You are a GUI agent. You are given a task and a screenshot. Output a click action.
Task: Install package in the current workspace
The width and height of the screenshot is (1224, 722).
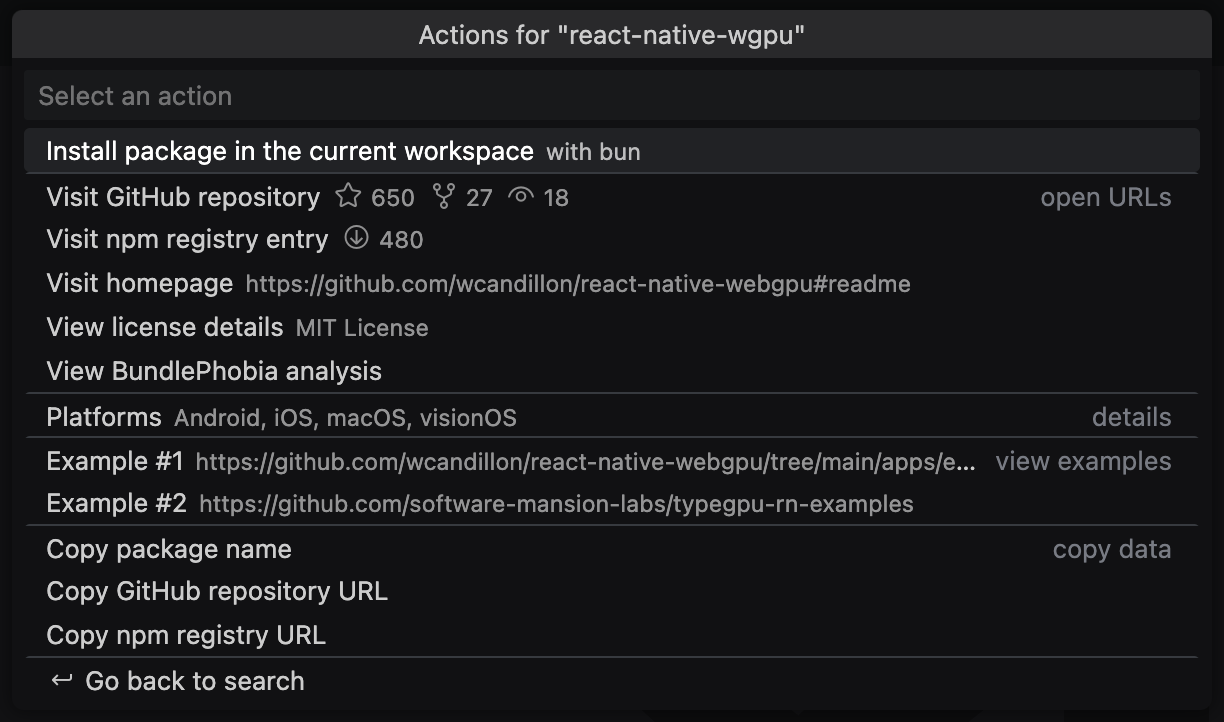pyautogui.click(x=611, y=151)
